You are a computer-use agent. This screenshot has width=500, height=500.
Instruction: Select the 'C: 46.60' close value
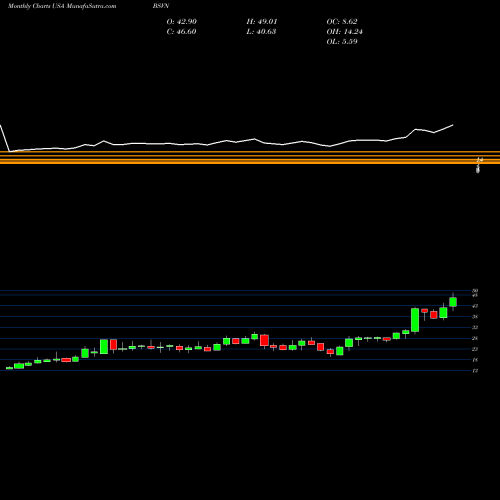click(181, 32)
